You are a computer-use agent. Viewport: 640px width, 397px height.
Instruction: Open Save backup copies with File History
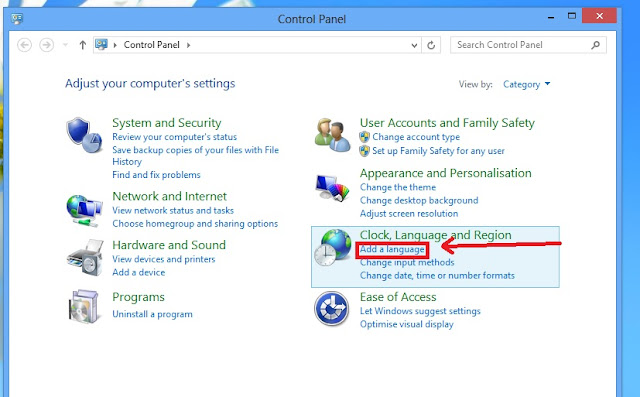tap(196, 155)
